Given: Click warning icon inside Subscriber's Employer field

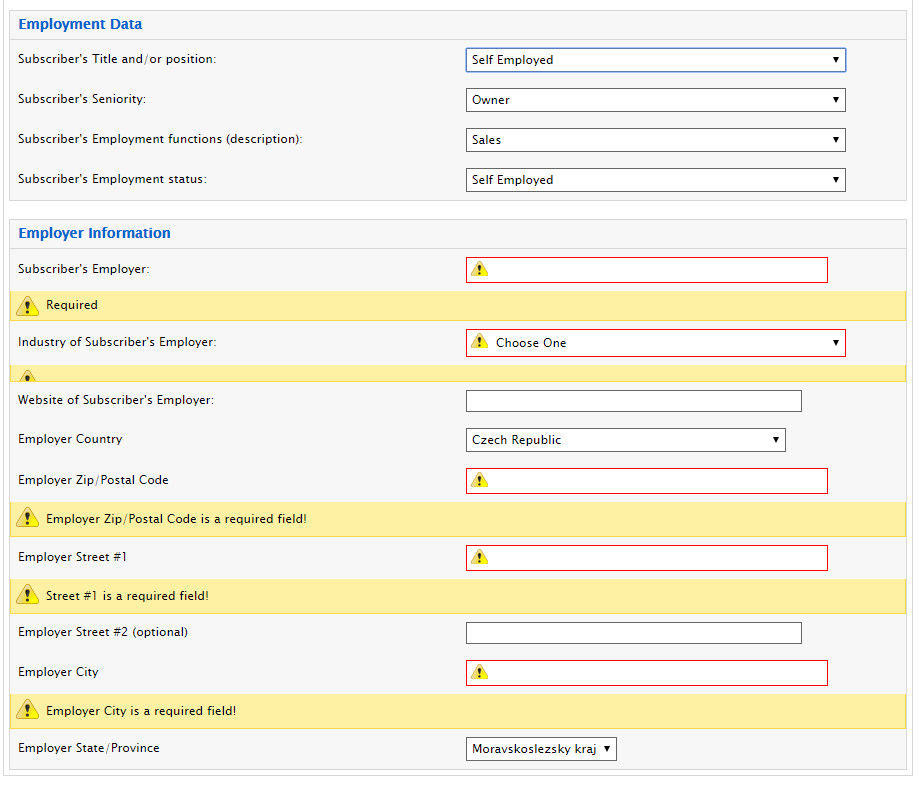Looking at the screenshot, I should (x=480, y=269).
